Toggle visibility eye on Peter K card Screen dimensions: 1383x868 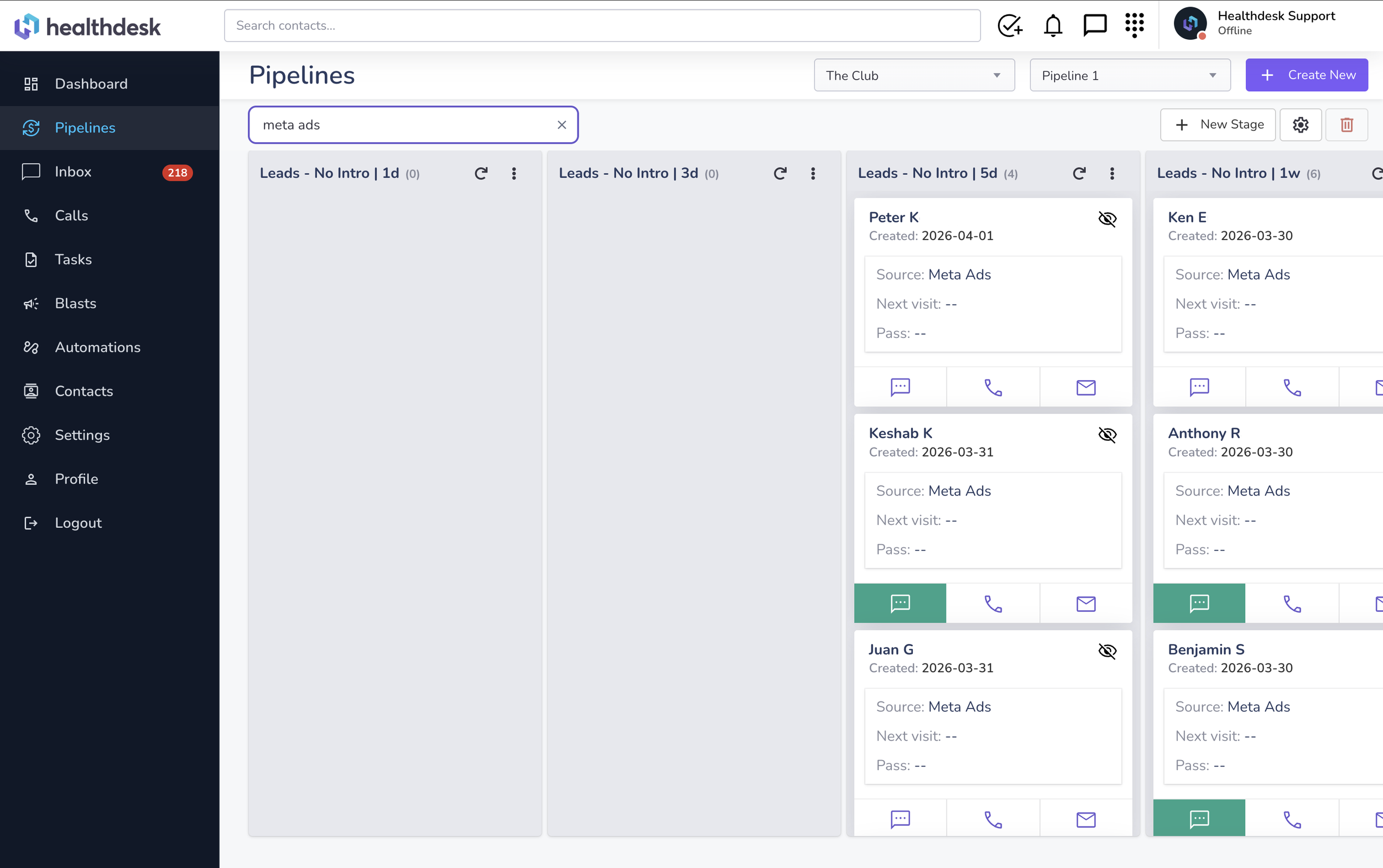[1107, 219]
